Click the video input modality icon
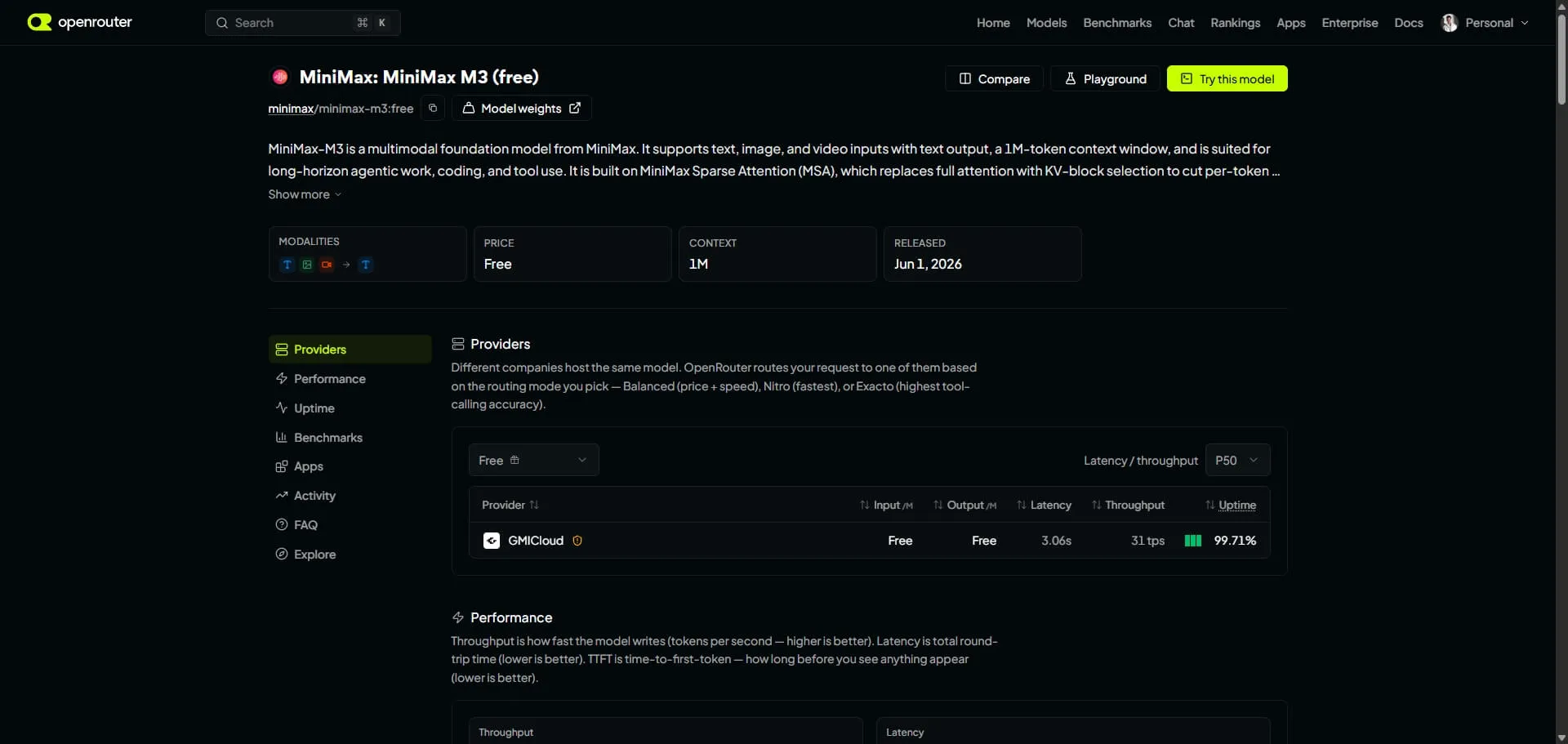The width and height of the screenshot is (1568, 744). tap(327, 265)
